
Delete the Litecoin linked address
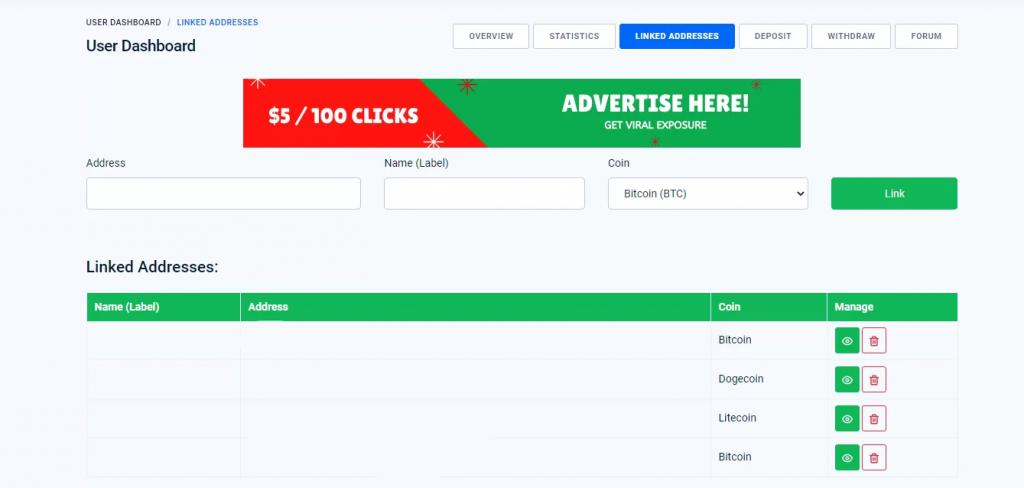click(874, 419)
